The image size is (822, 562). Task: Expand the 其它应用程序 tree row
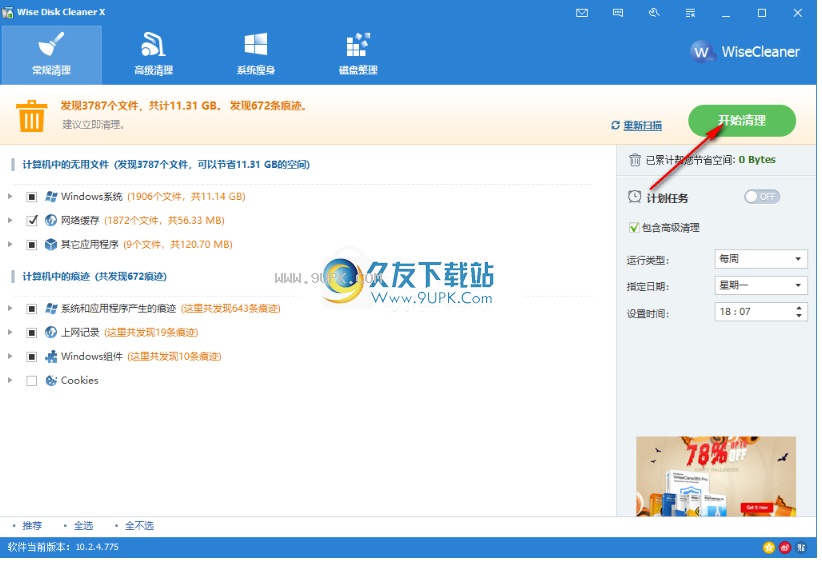[10, 244]
